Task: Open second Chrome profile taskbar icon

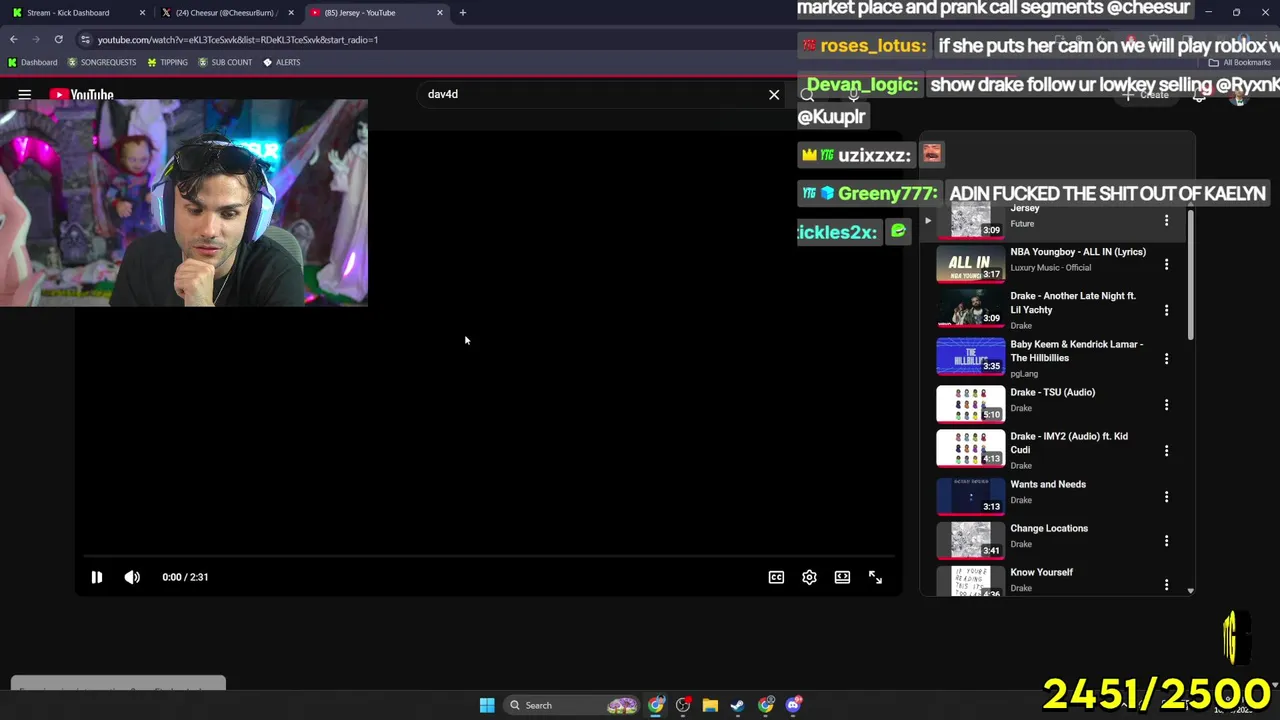Action: pos(766,705)
